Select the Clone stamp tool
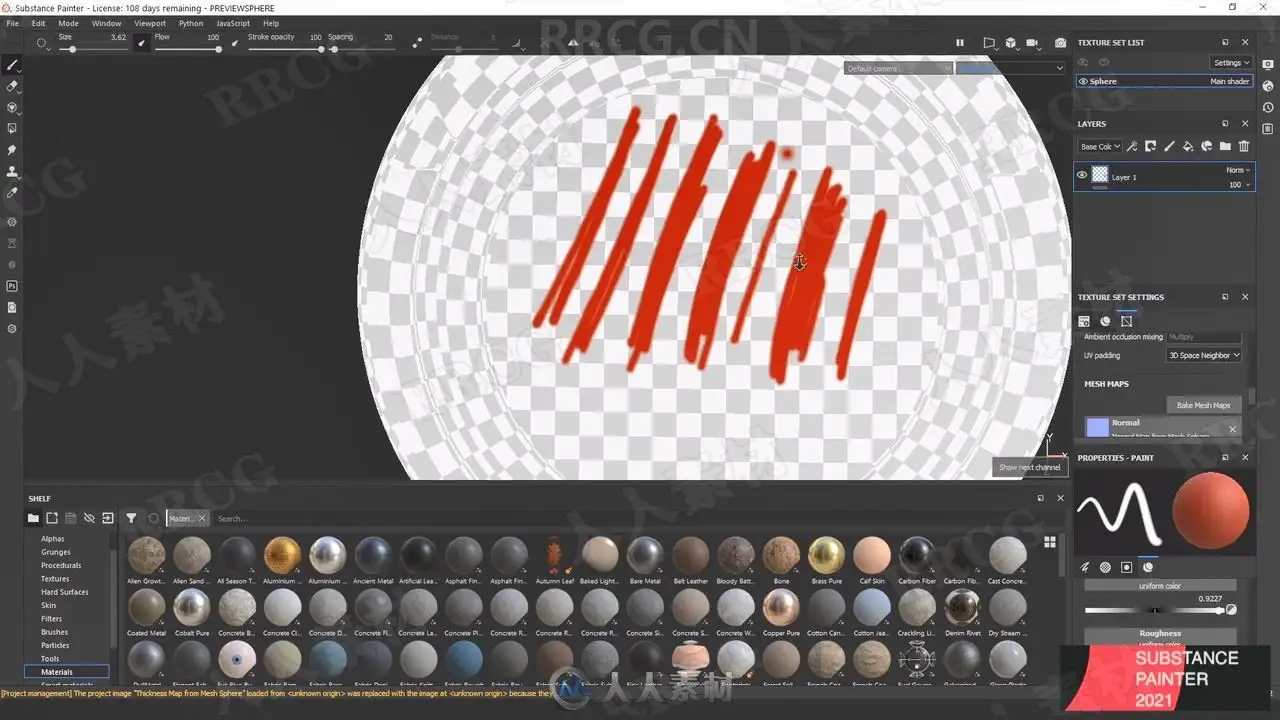The width and height of the screenshot is (1280, 720). (12, 171)
